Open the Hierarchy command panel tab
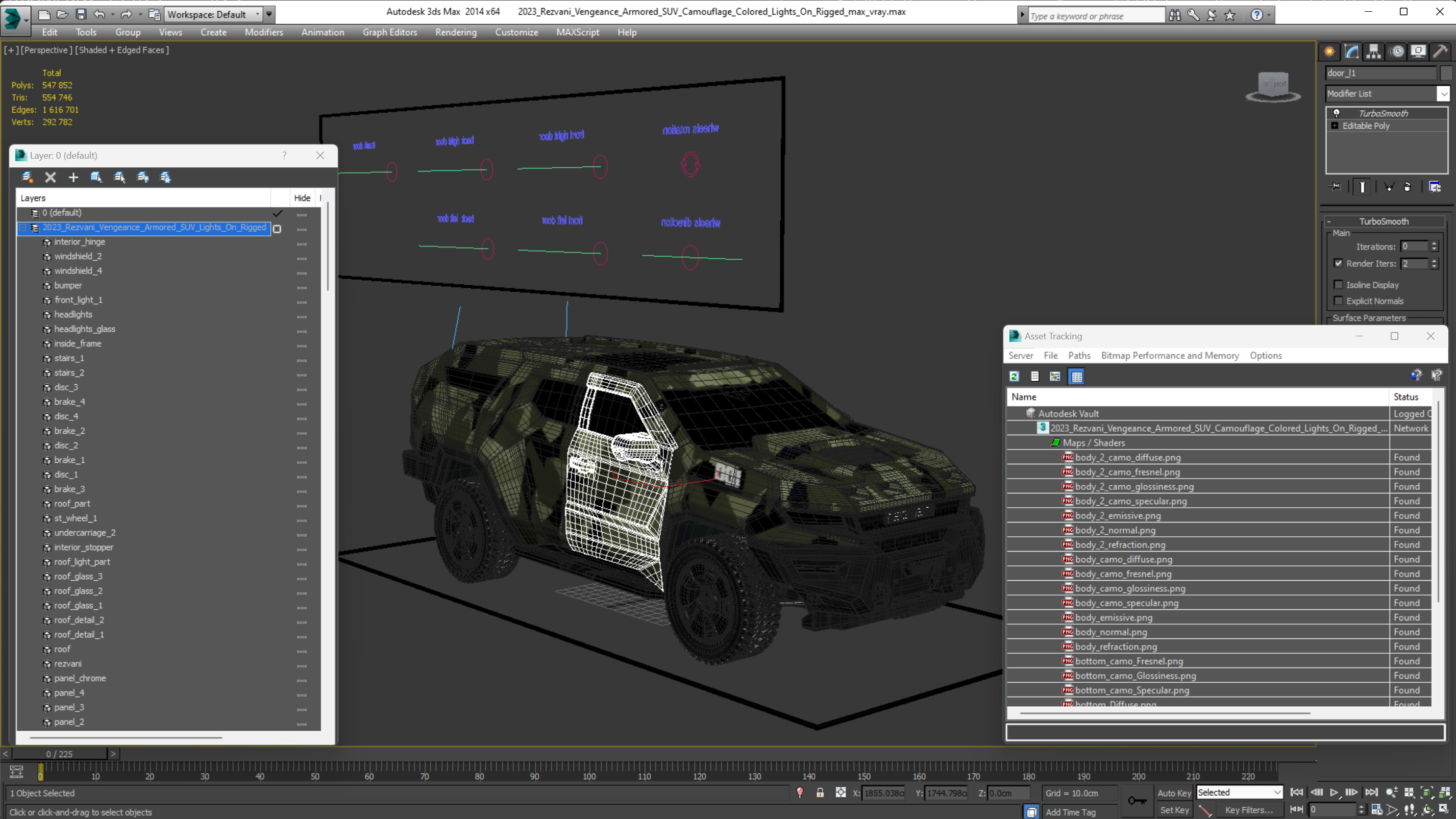Viewport: 1456px width, 819px height. pos(1373,52)
